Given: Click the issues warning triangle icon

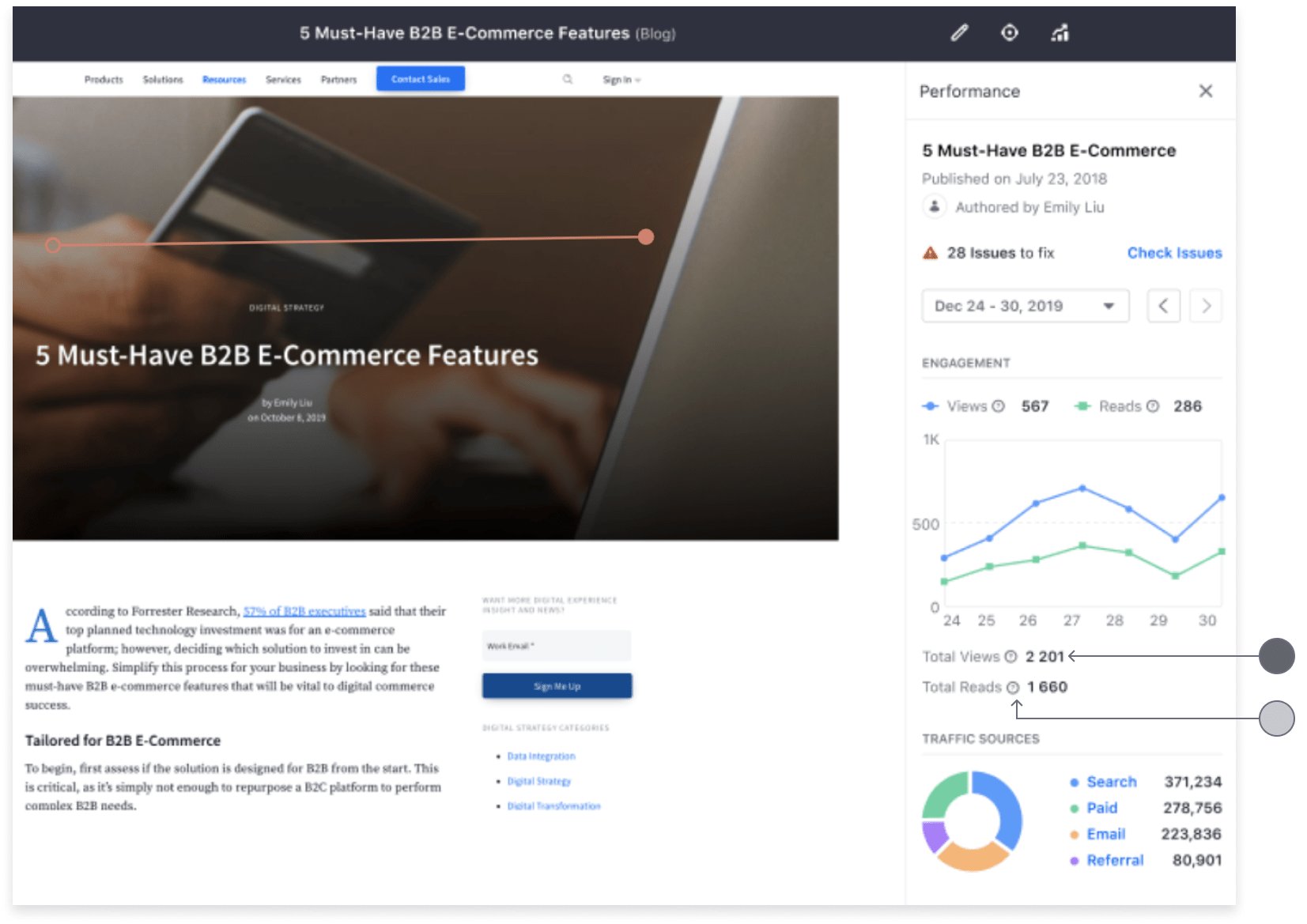Looking at the screenshot, I should pyautogui.click(x=931, y=253).
